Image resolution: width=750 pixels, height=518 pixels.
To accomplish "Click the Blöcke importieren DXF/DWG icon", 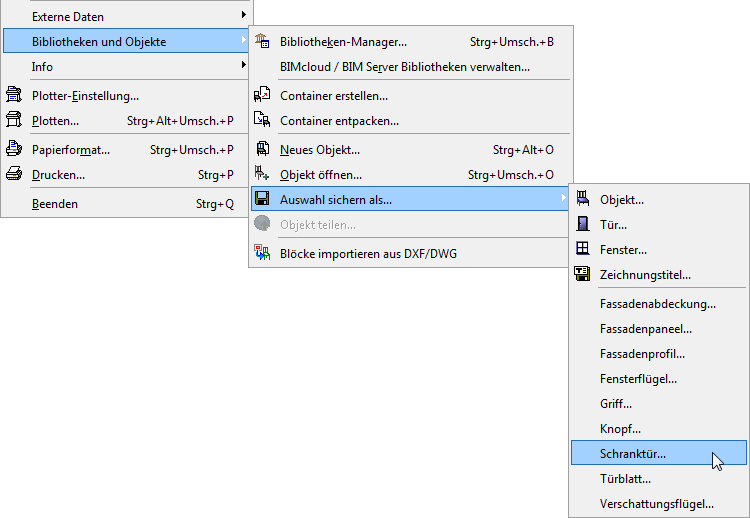I will 262,253.
